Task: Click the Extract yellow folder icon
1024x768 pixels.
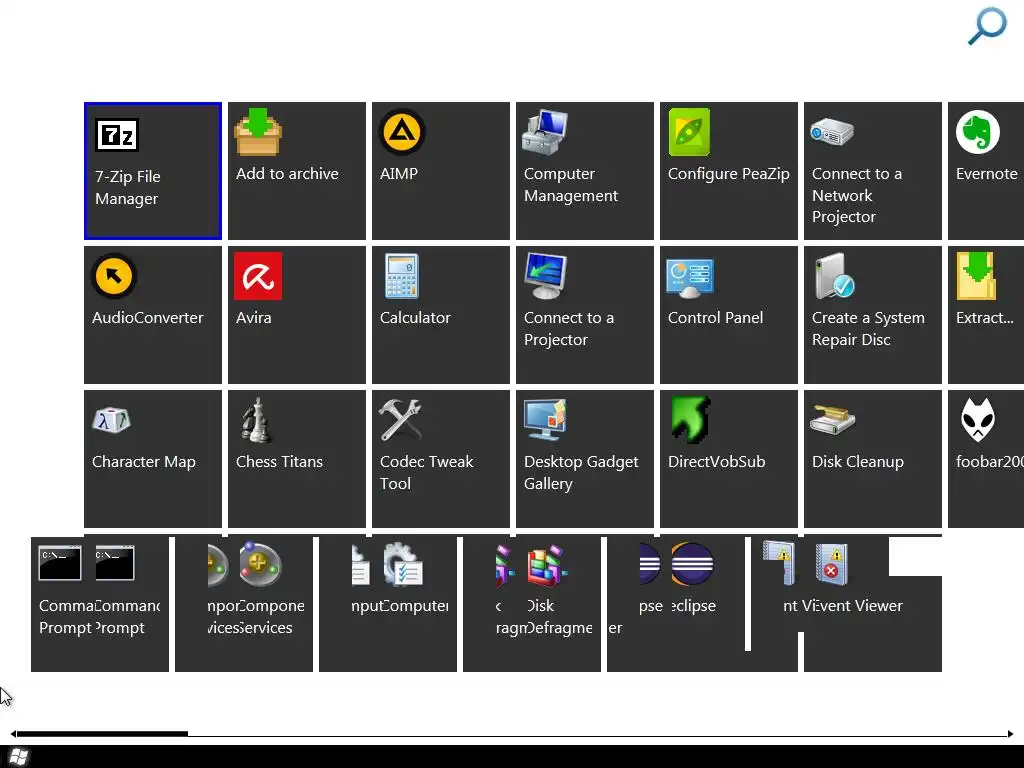Action: [976, 276]
